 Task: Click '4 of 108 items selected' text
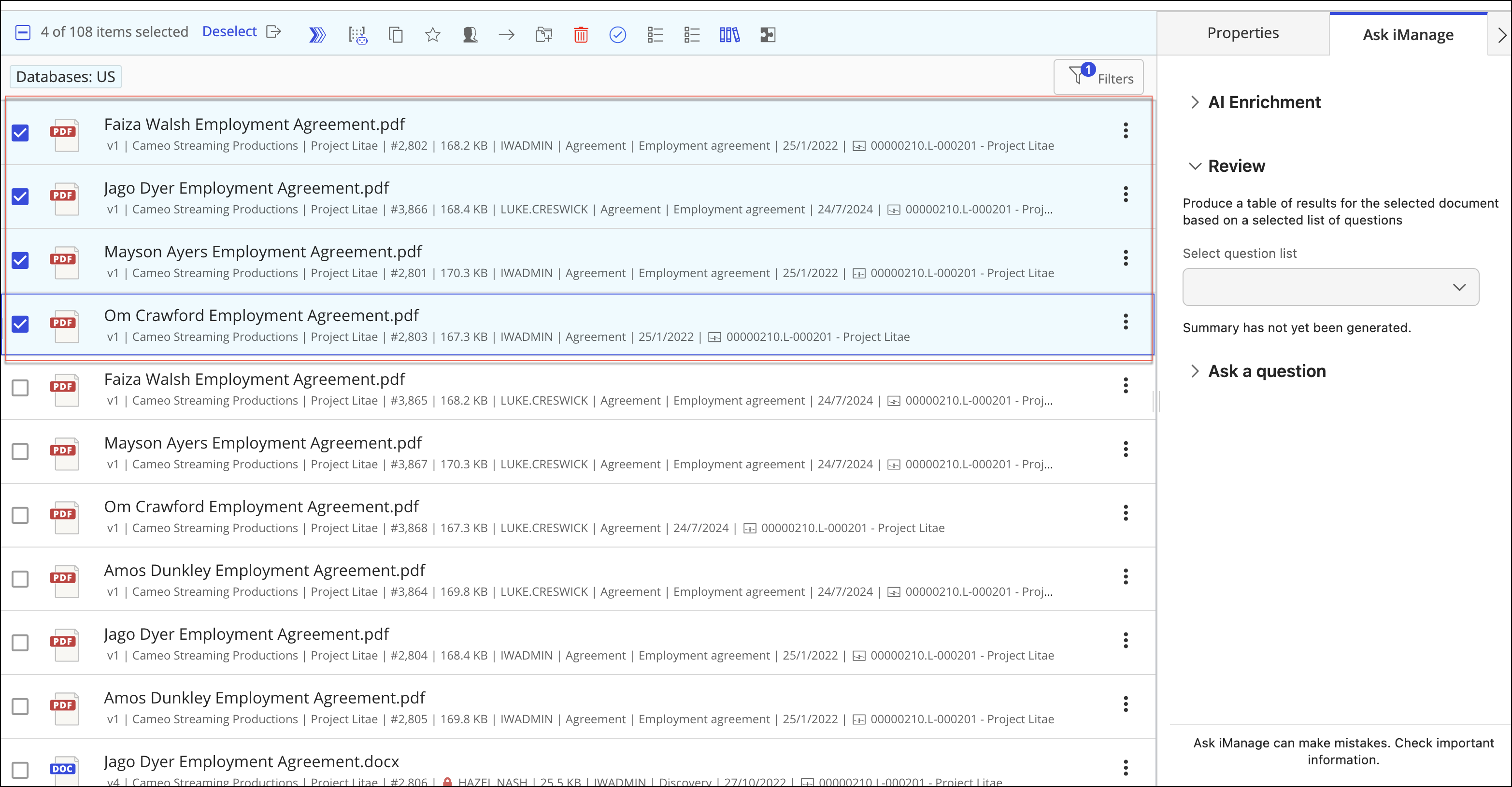pyautogui.click(x=114, y=32)
